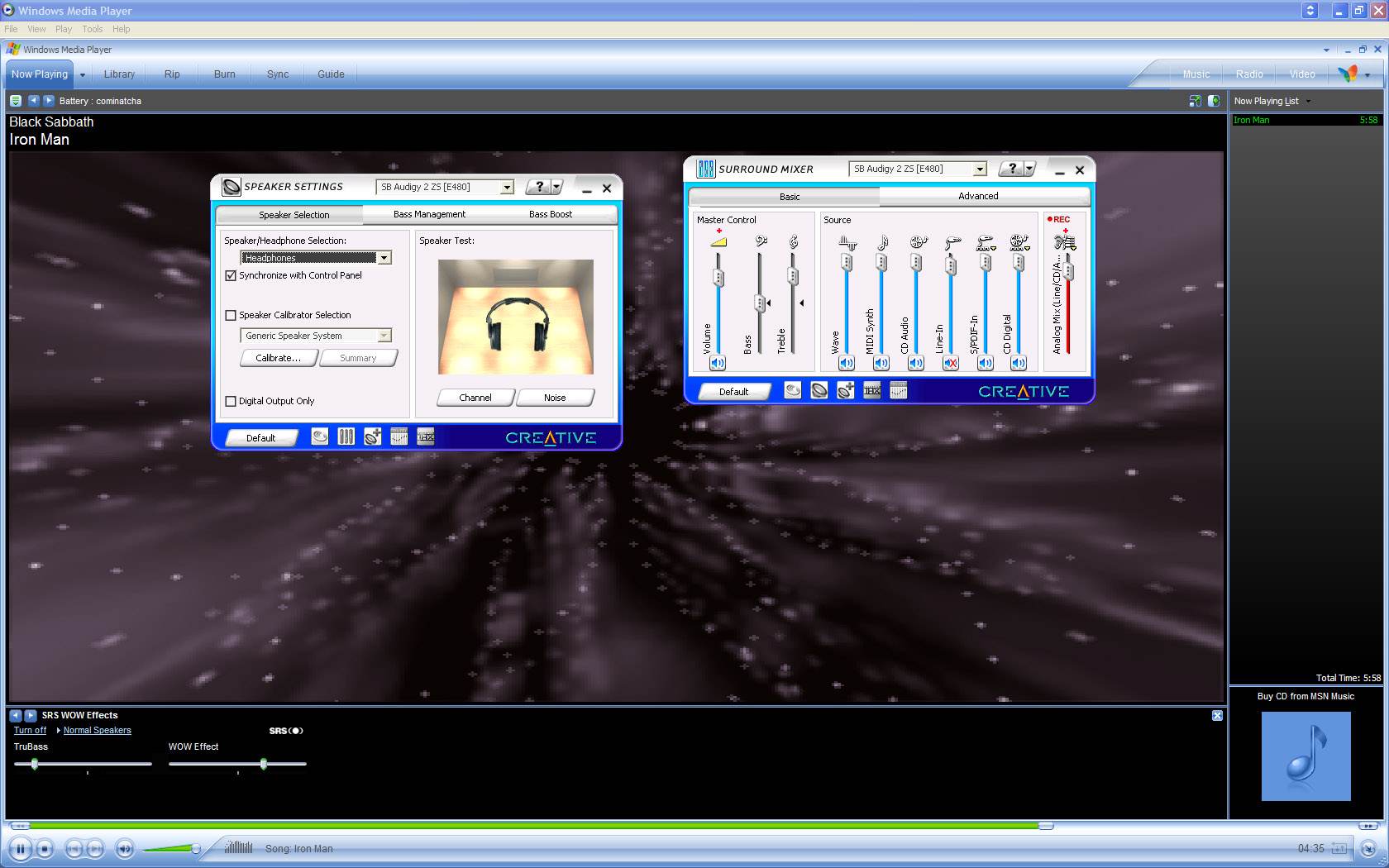The height and width of the screenshot is (868, 1389).
Task: Open the Generic Speaker System dropdown
Action: click(x=384, y=336)
